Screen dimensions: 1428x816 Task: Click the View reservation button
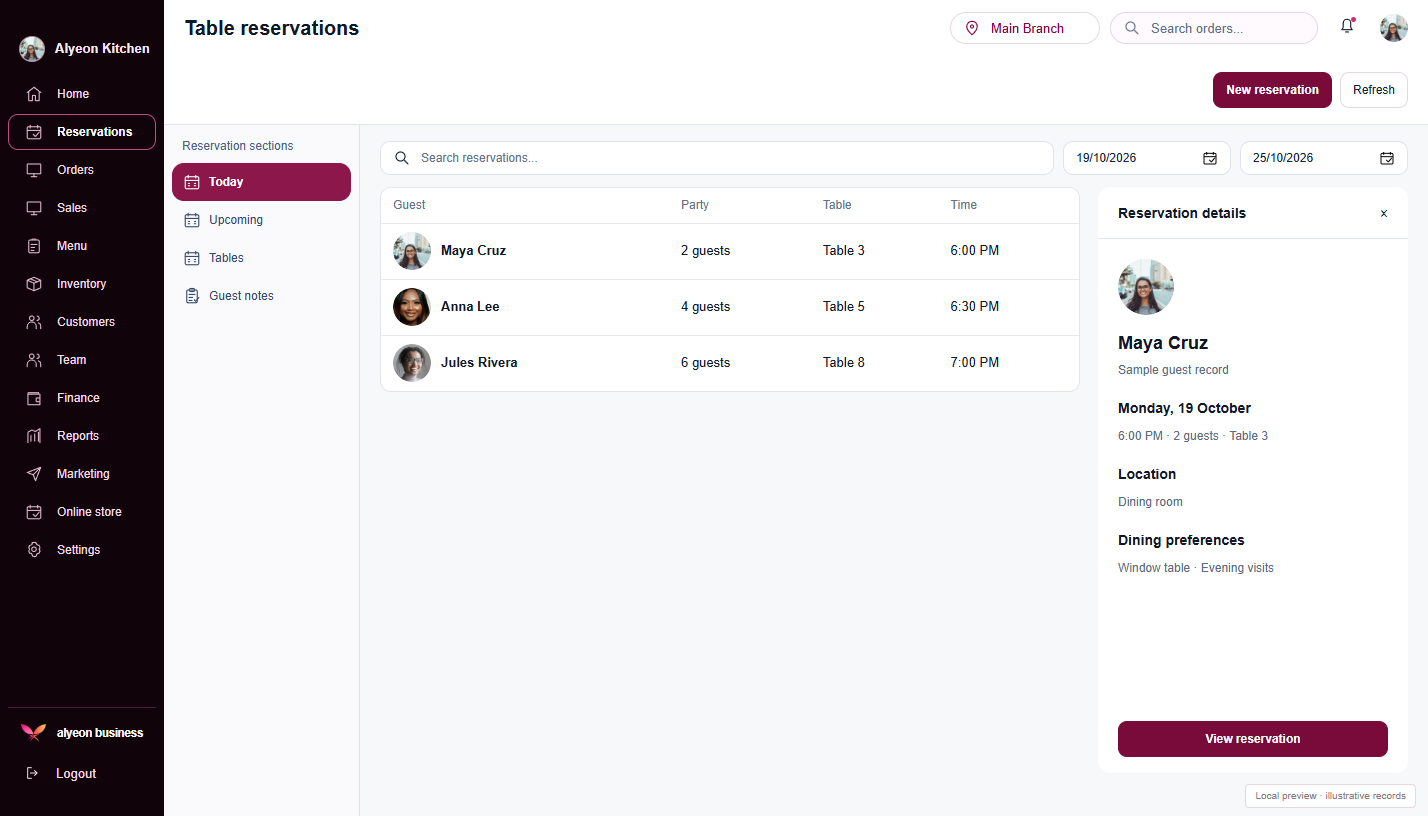(x=1253, y=739)
